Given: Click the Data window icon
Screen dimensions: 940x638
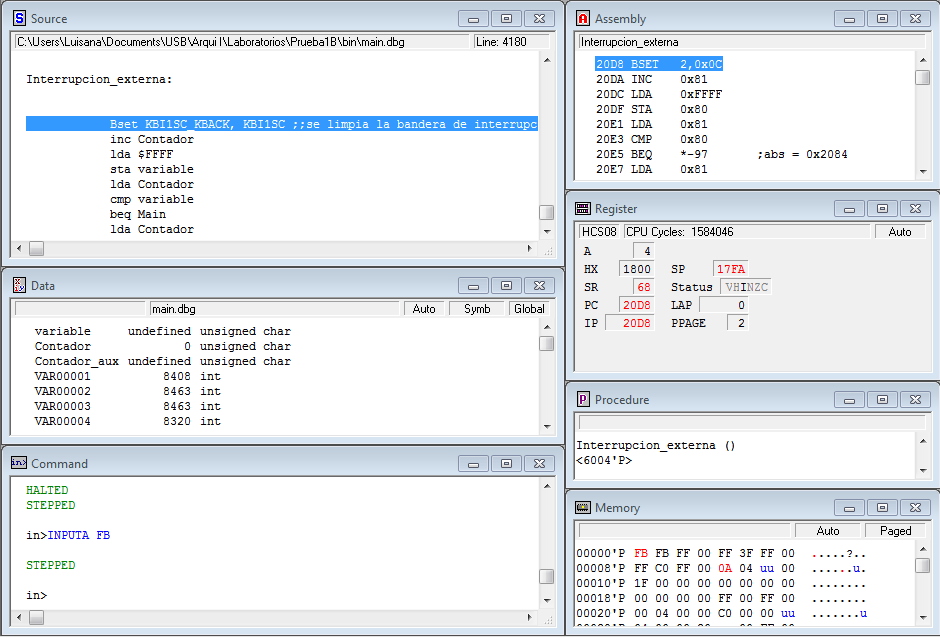Looking at the screenshot, I should pyautogui.click(x=19, y=286).
